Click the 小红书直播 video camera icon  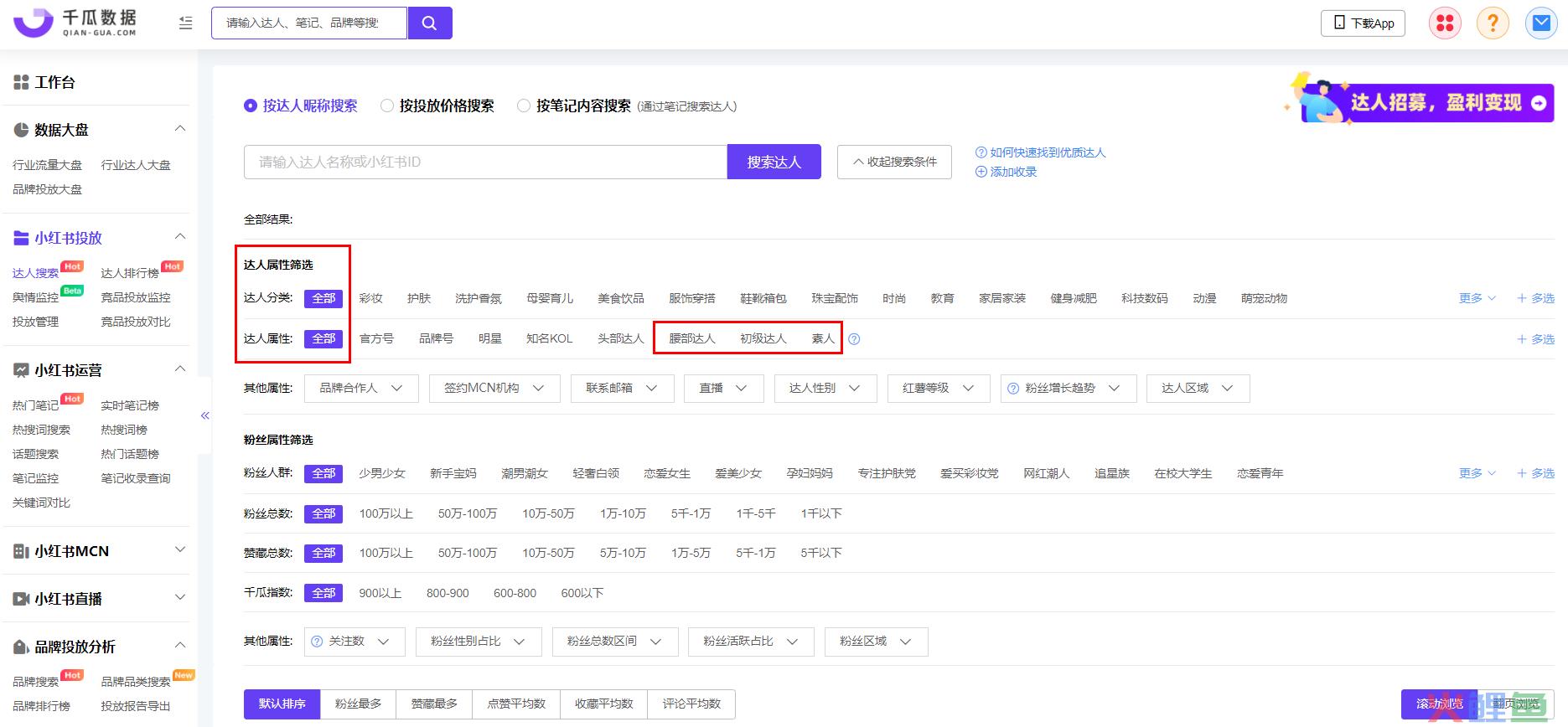21,599
